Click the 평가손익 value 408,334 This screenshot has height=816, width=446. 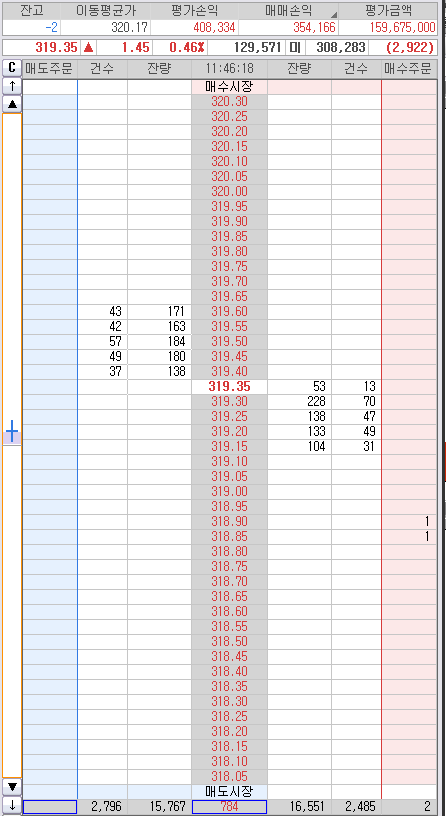195,28
